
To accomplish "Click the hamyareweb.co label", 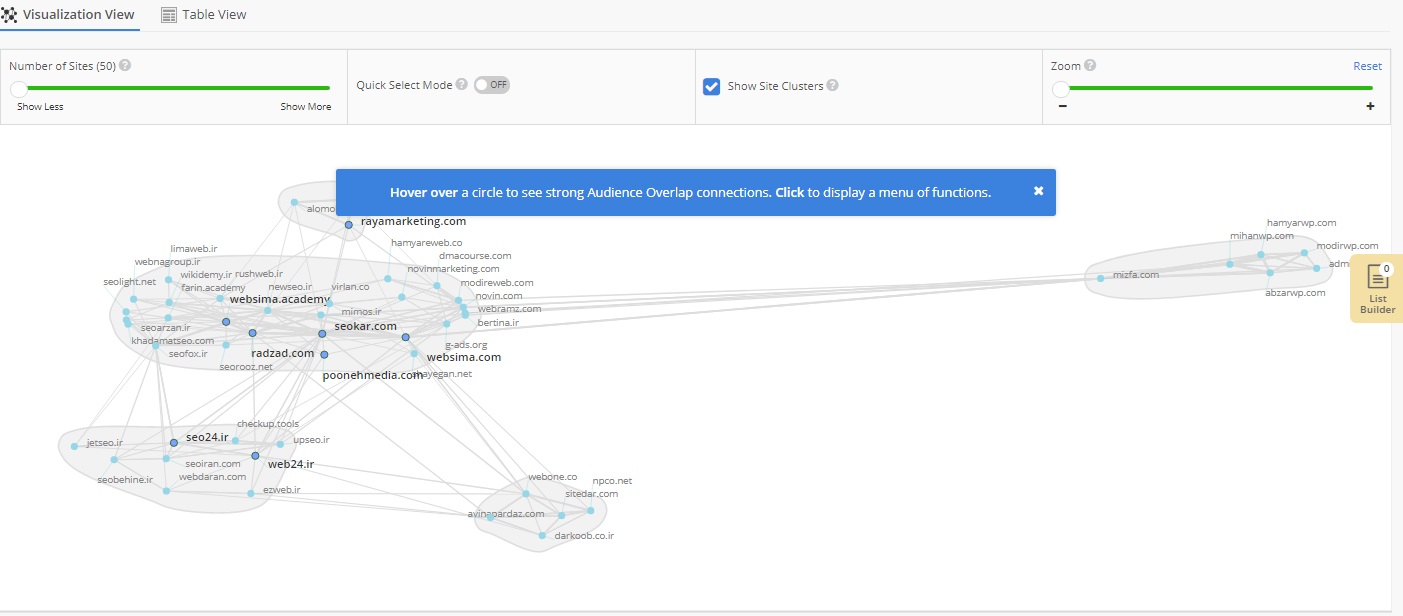I will point(427,243).
